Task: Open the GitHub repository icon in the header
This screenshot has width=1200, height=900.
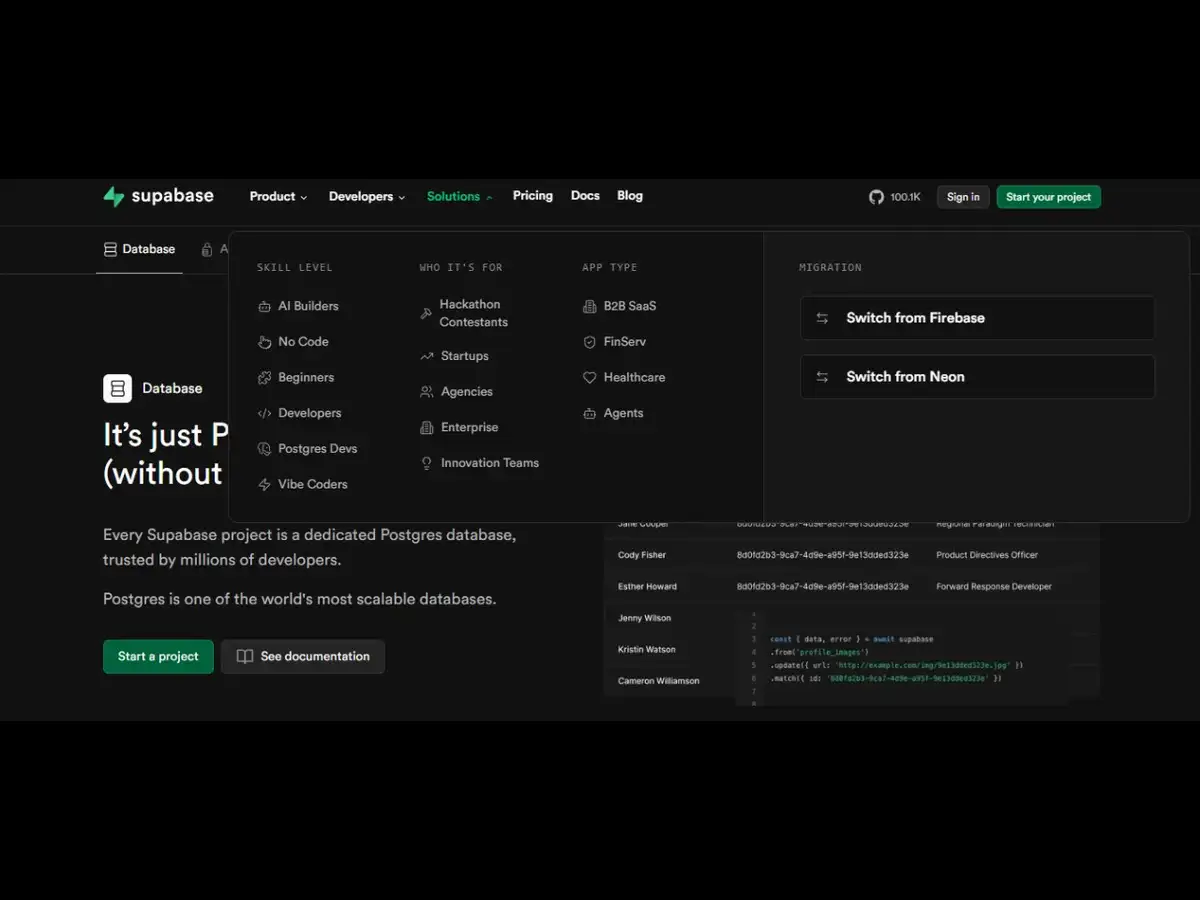Action: click(x=876, y=197)
